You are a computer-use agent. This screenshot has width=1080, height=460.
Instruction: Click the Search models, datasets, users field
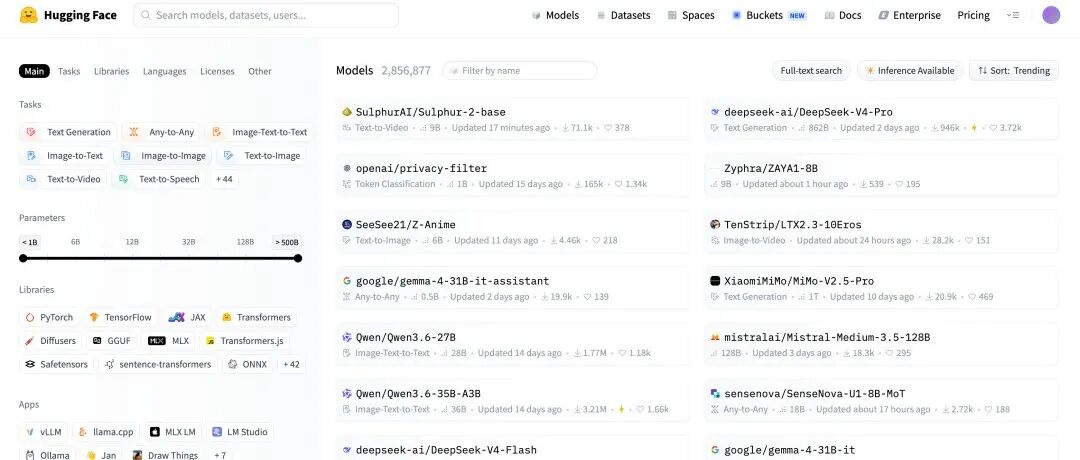[x=266, y=15]
